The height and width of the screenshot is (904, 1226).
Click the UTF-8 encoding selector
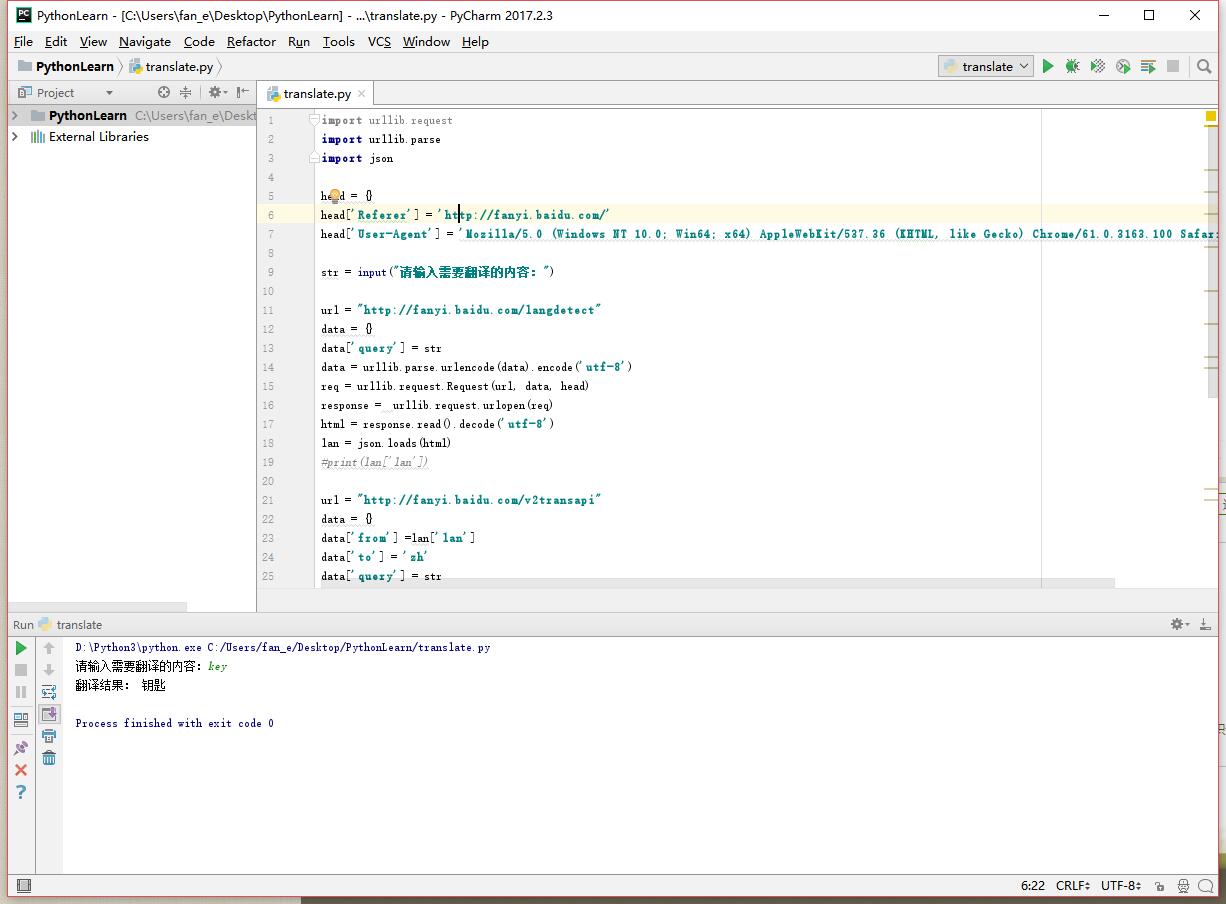[1120, 885]
